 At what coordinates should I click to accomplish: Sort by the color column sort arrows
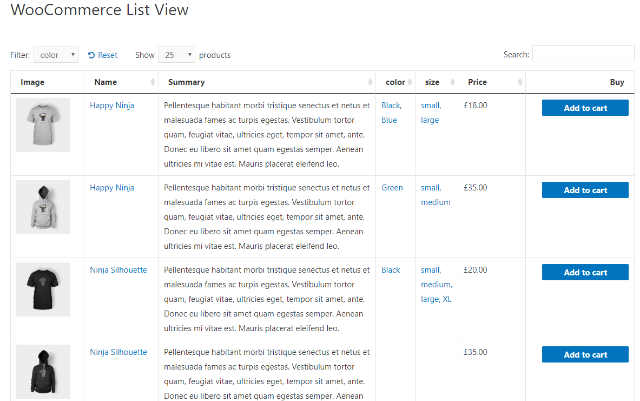coord(410,82)
